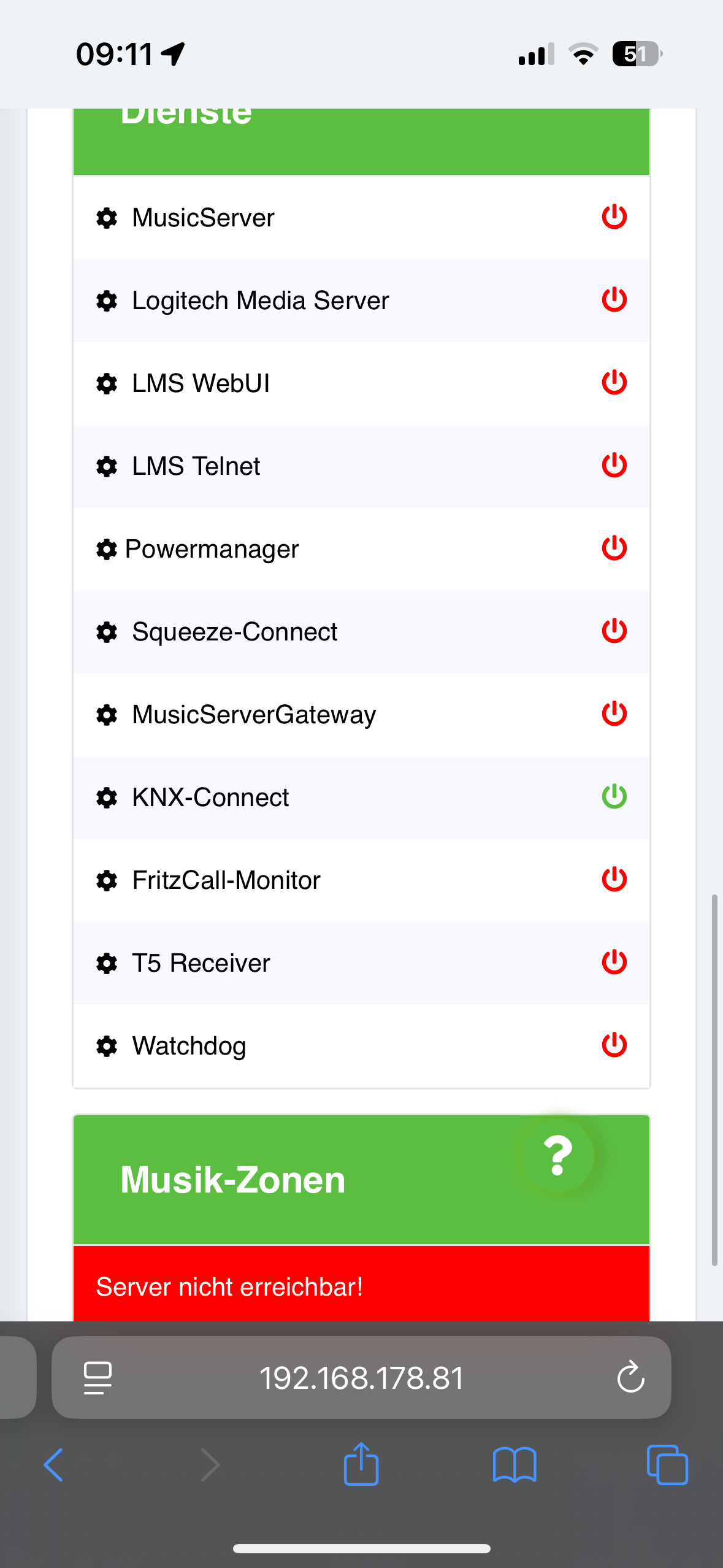
Task: Click the gear icon next to Powermanager
Action: 107,549
